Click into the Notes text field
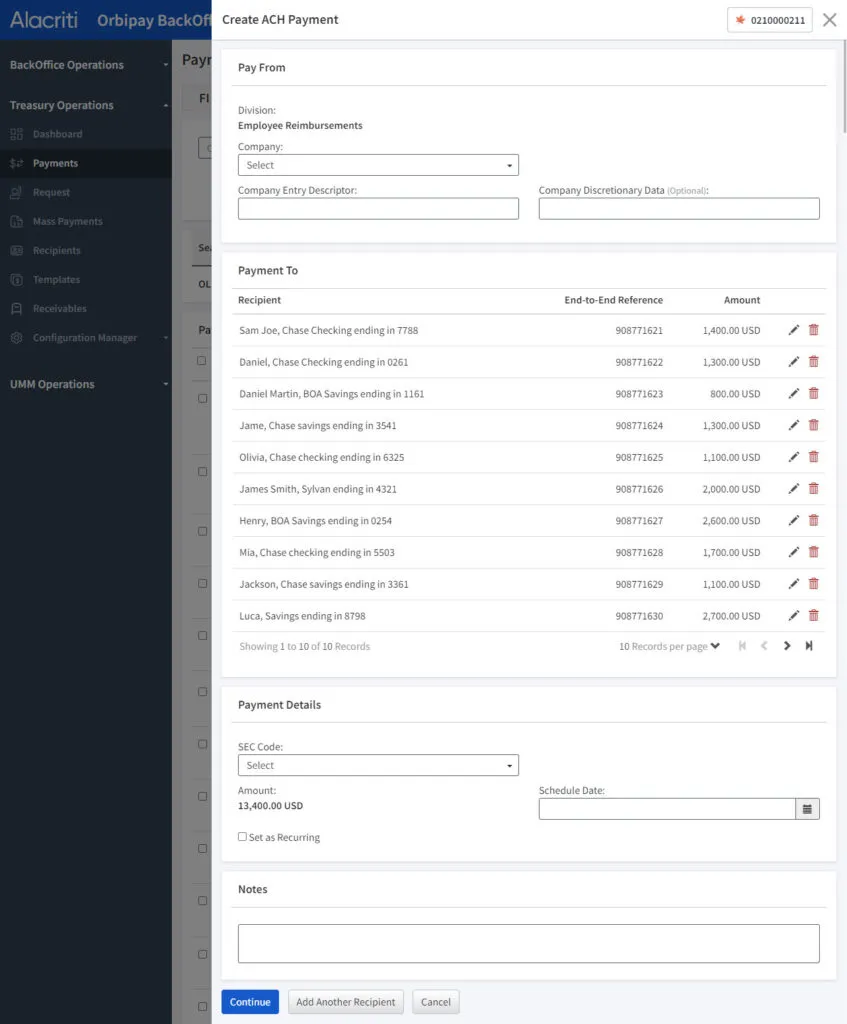 coord(528,943)
